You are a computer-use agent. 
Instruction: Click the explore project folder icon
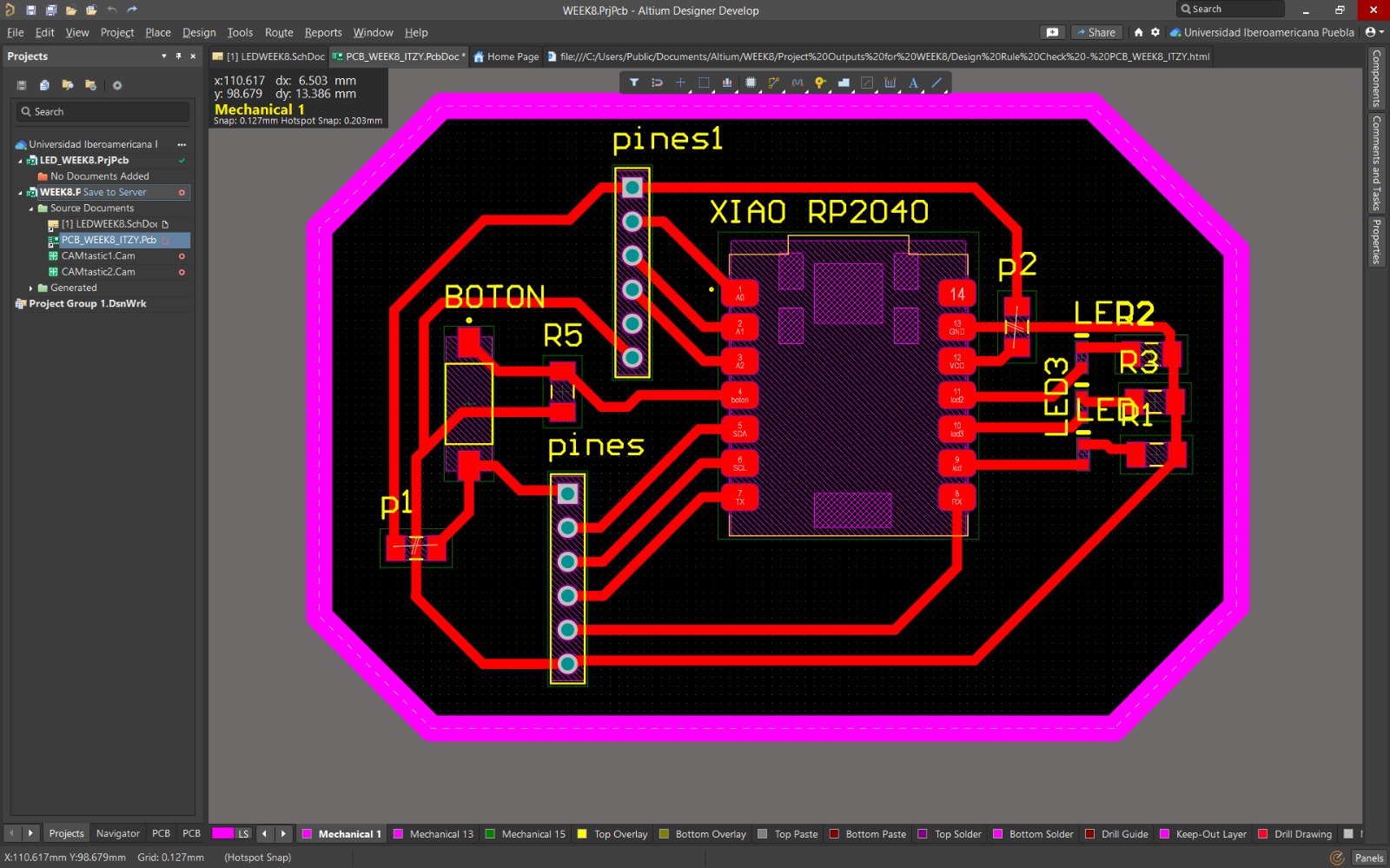point(68,85)
